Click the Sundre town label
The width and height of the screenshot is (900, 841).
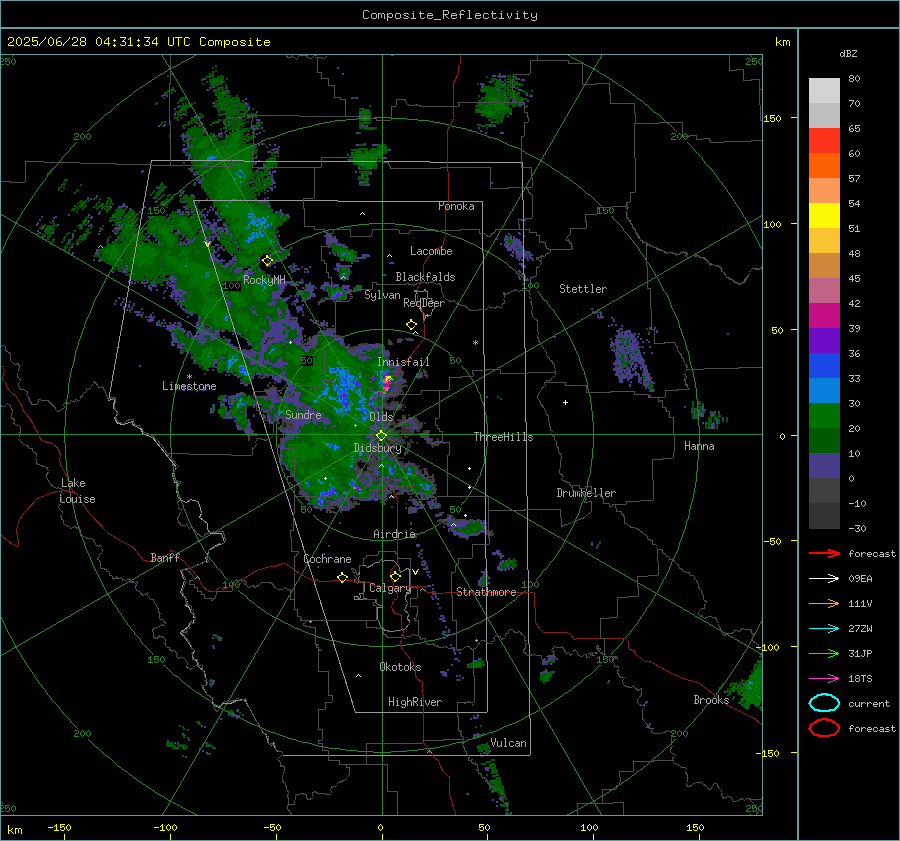pyautogui.click(x=303, y=415)
